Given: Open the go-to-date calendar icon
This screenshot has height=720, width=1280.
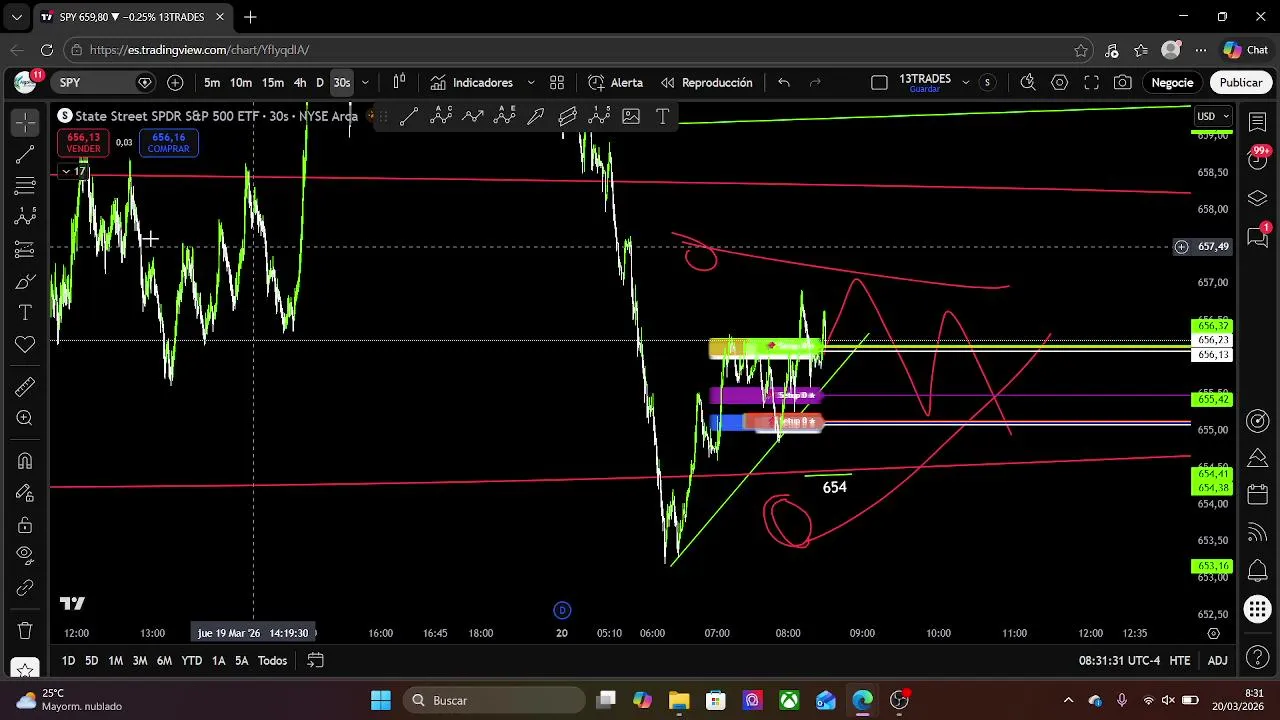Looking at the screenshot, I should (315, 661).
